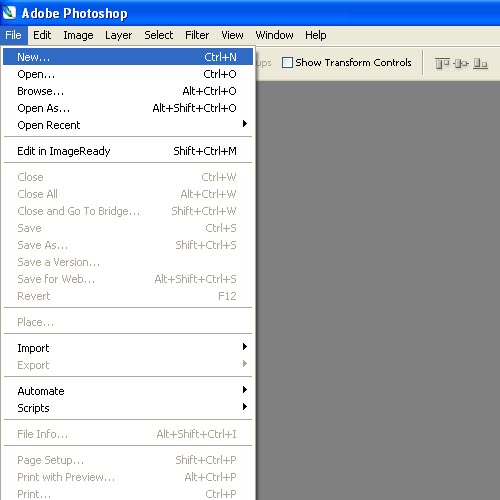Expand the Automate submenu arrow
500x500 pixels.
click(x=245, y=389)
